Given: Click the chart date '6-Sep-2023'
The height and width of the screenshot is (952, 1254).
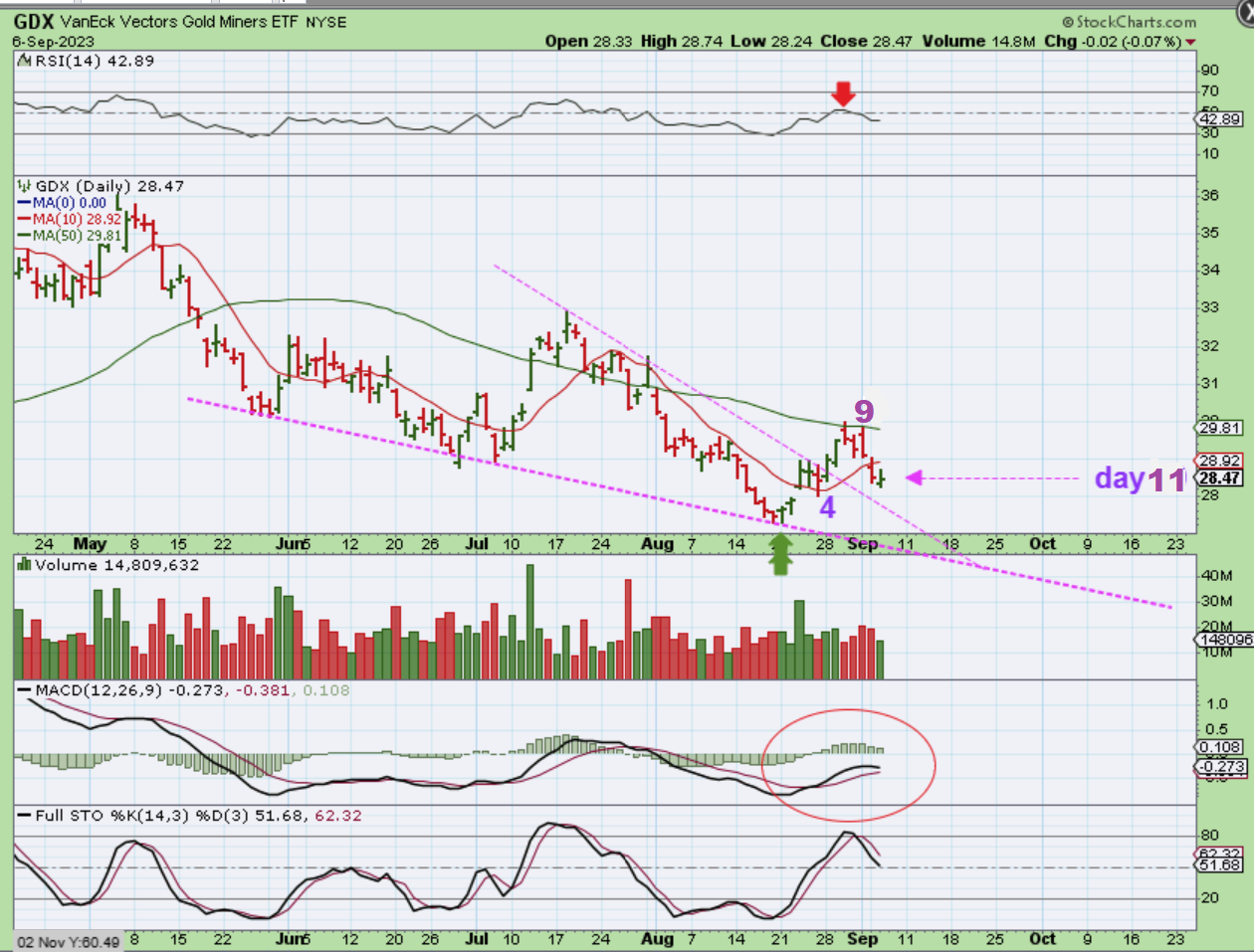Looking at the screenshot, I should pos(53,42).
